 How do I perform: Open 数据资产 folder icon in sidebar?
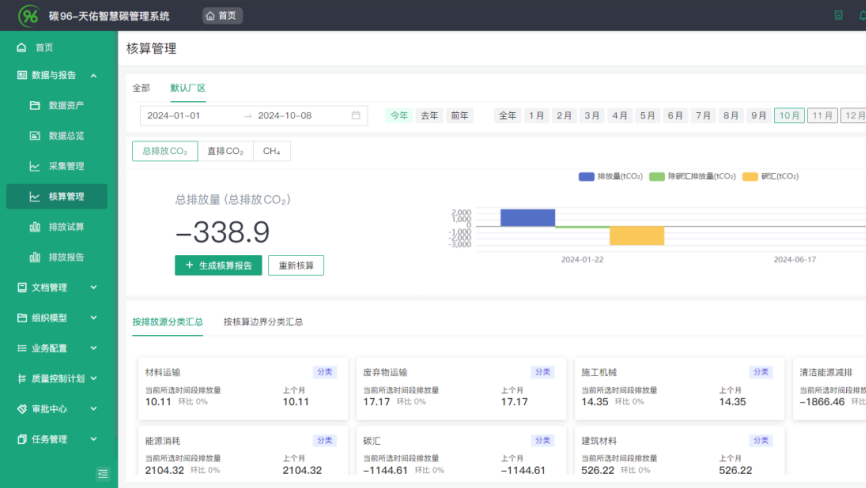[x=35, y=105]
